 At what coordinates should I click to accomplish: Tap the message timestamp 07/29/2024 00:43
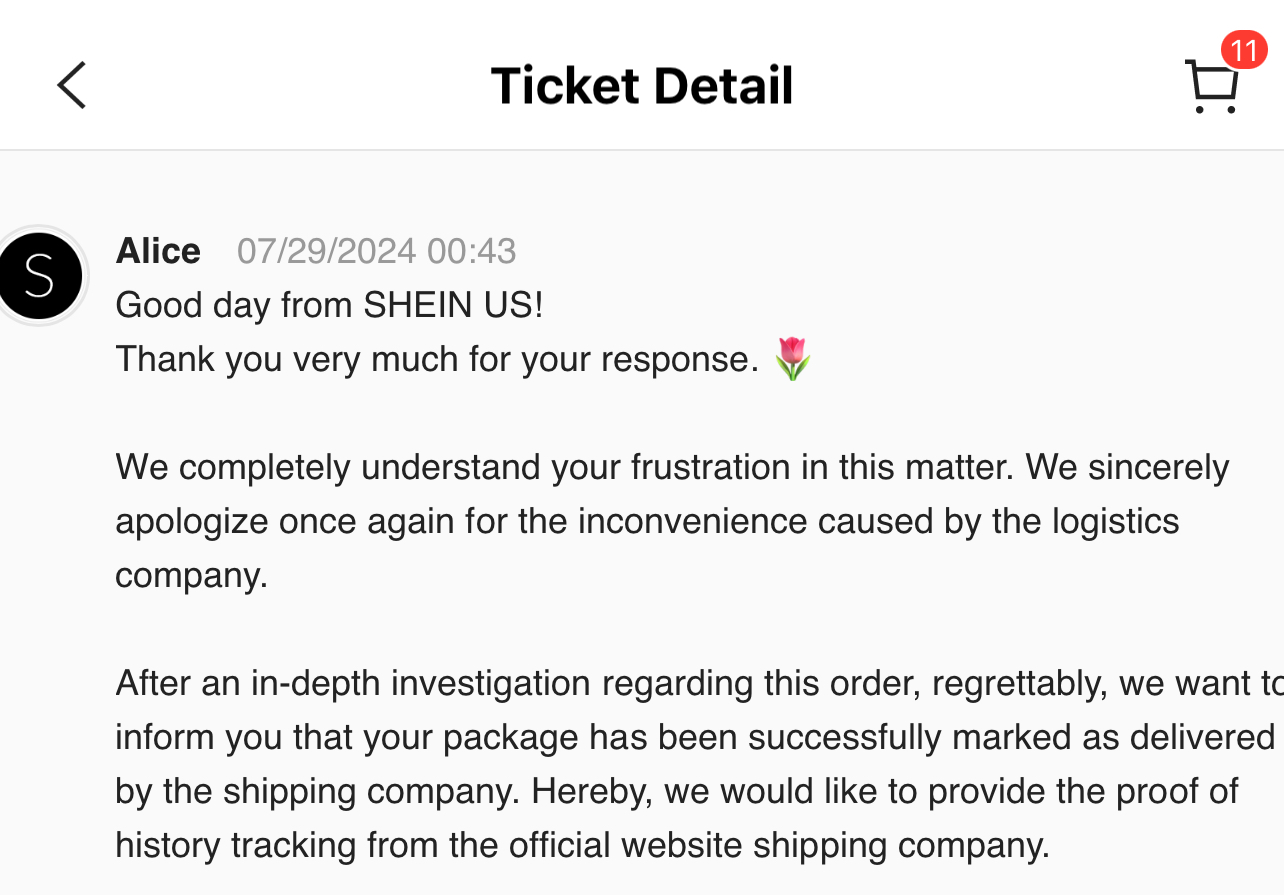[x=376, y=252]
